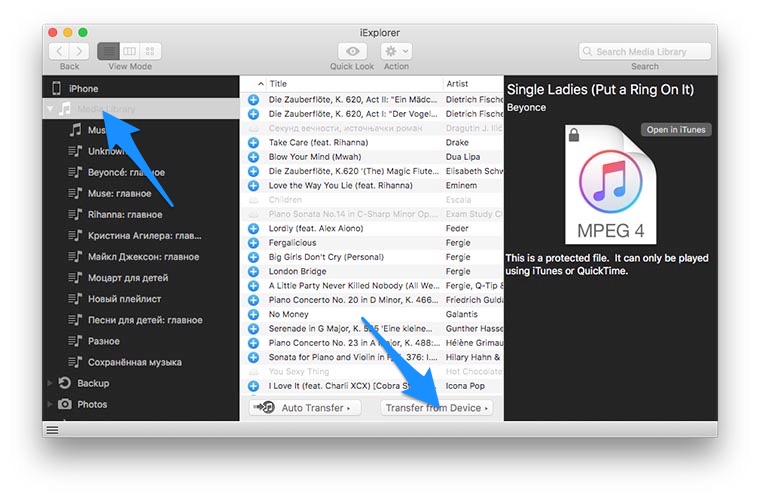The height and width of the screenshot is (498, 760).
Task: Open the Кристина Агилера playlist
Action: point(141,235)
